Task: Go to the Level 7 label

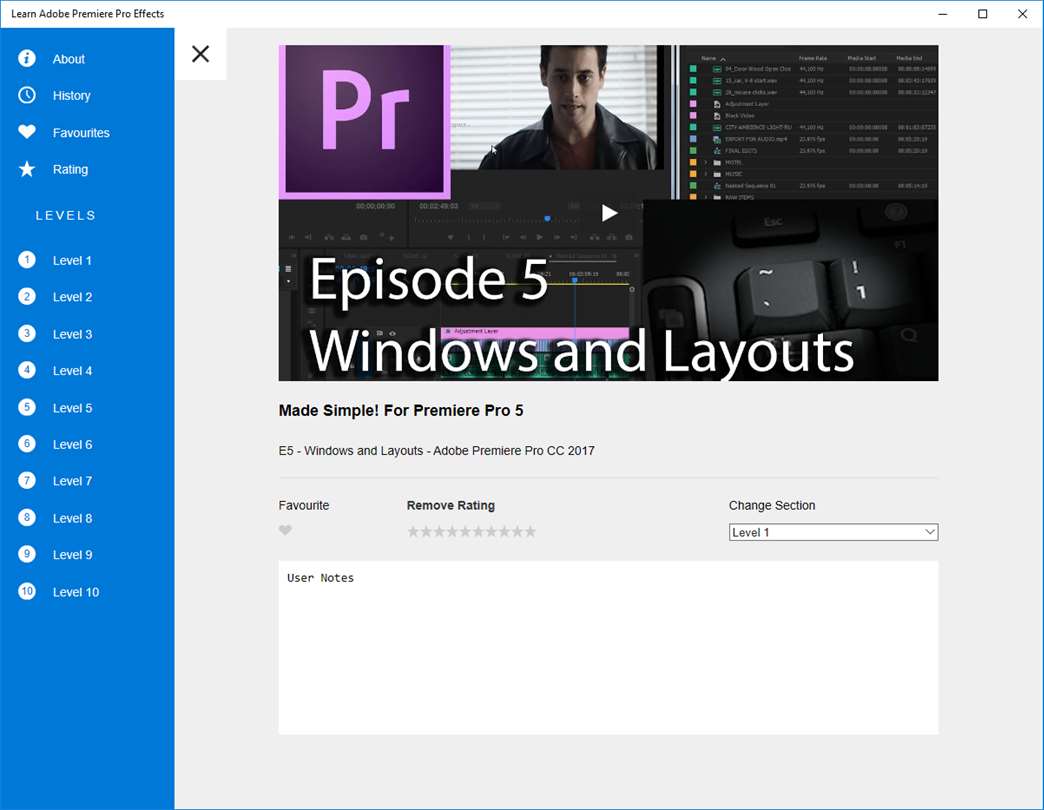Action: [72, 481]
